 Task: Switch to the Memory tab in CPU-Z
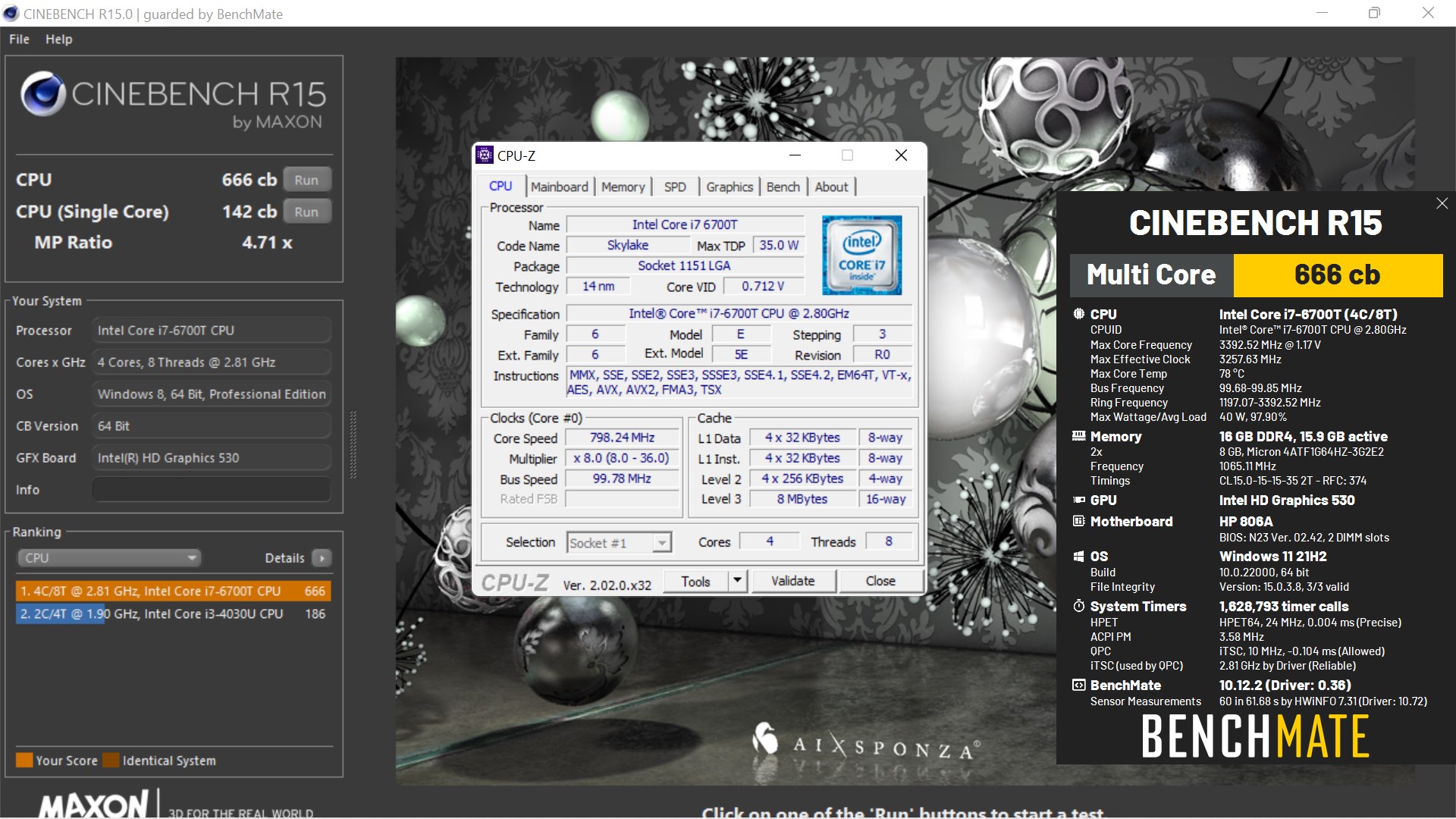623,187
